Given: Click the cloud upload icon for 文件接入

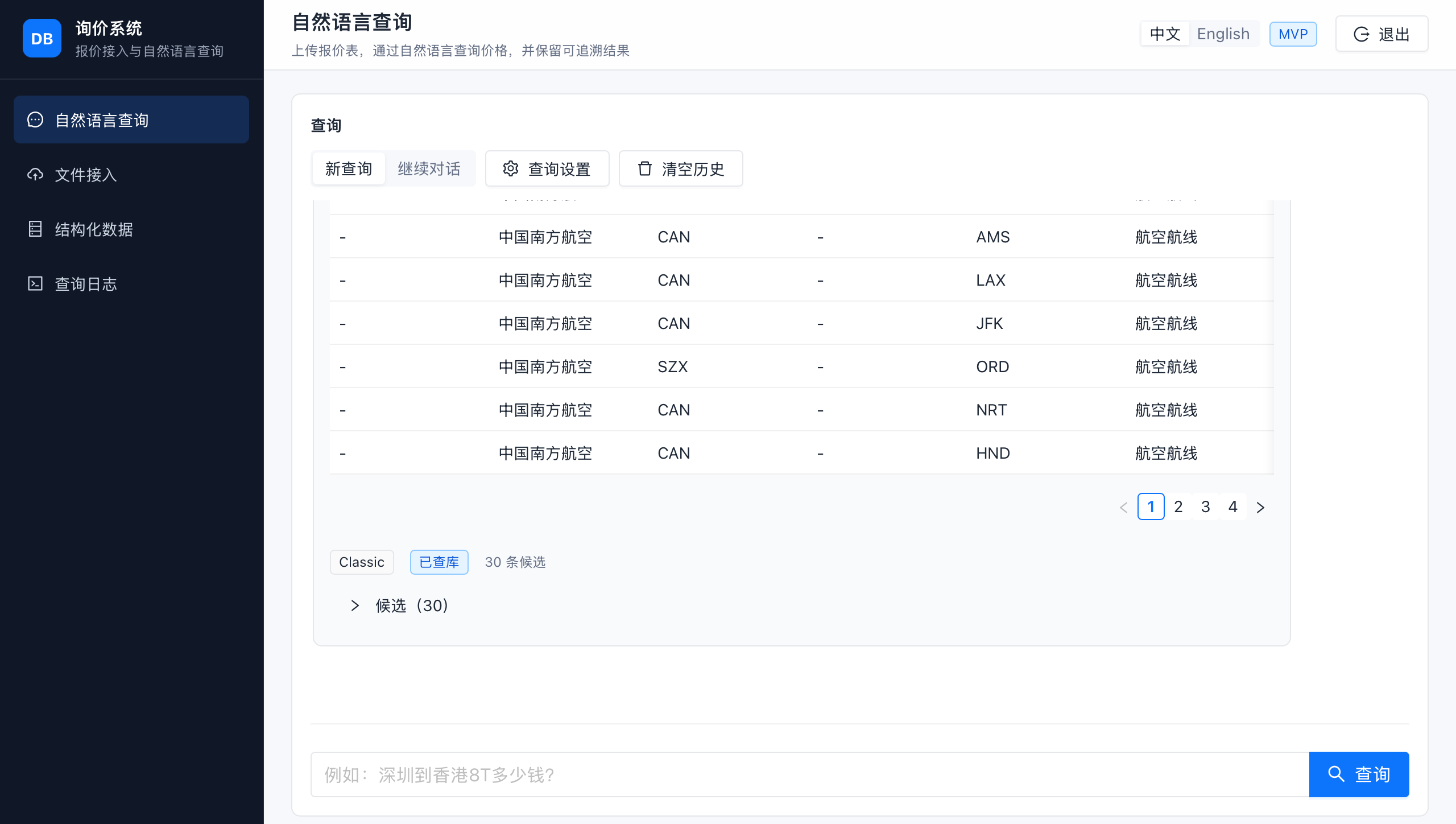Looking at the screenshot, I should pyautogui.click(x=35, y=174).
